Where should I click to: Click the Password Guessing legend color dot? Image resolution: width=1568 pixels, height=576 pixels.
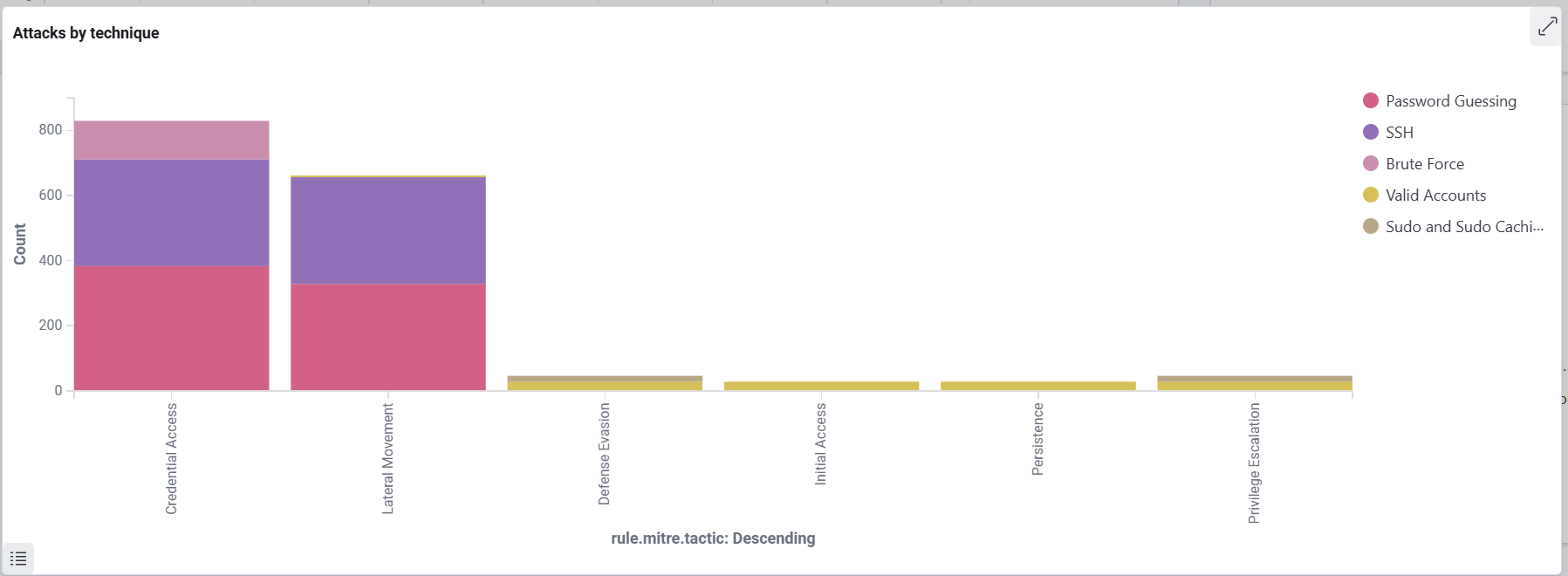coord(1371,100)
